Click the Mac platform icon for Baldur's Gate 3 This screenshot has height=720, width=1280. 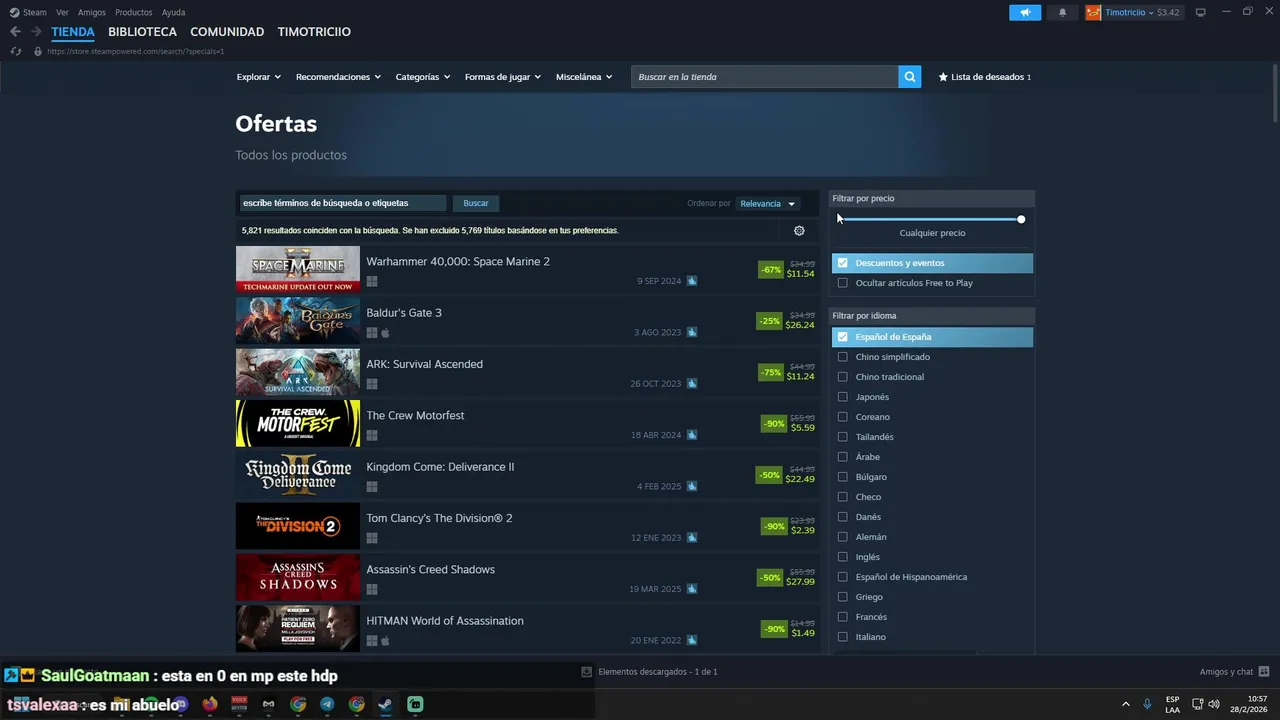click(385, 333)
